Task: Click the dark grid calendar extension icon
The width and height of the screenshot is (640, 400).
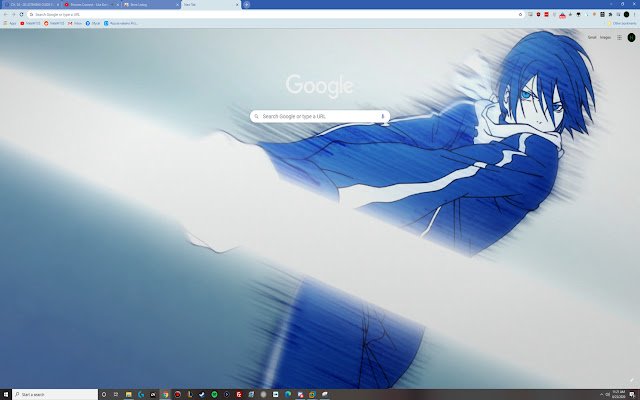Action: pyautogui.click(x=602, y=14)
